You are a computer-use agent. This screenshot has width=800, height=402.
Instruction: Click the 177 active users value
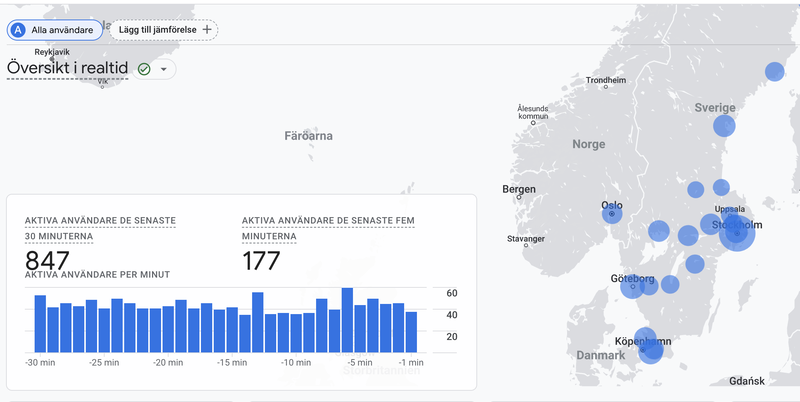click(x=261, y=261)
